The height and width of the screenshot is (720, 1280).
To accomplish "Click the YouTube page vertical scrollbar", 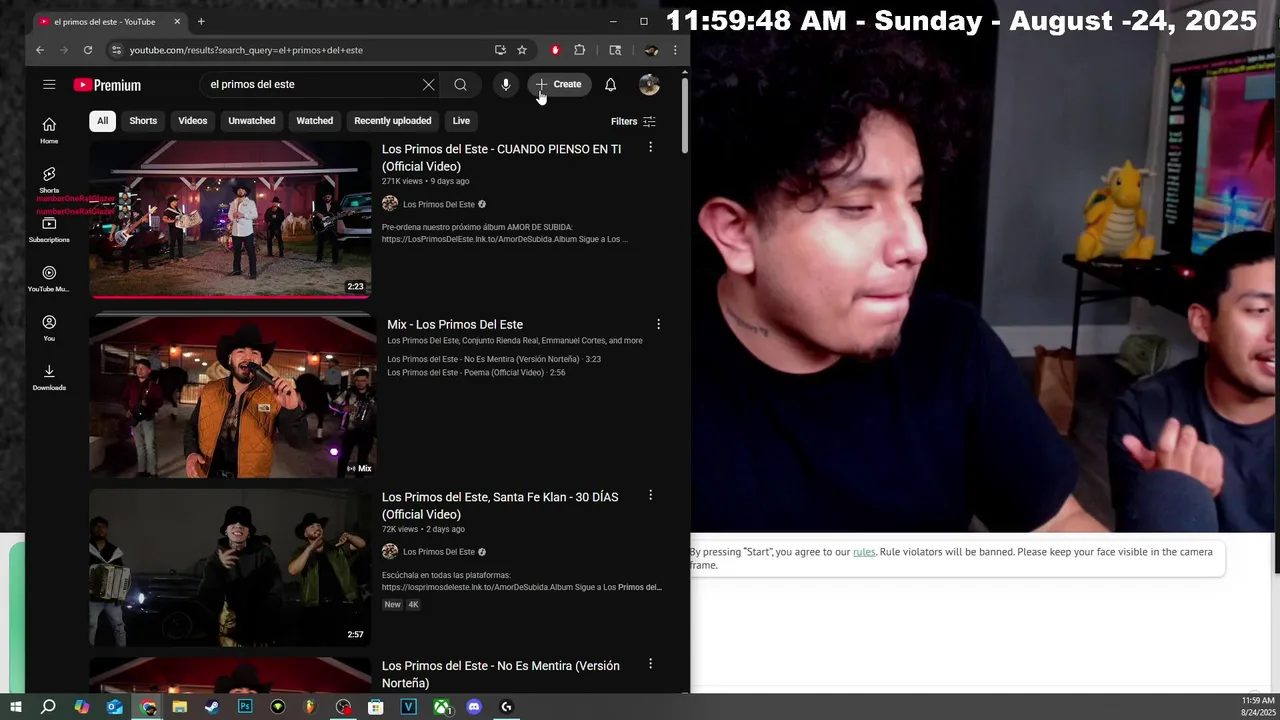I will (x=685, y=115).
